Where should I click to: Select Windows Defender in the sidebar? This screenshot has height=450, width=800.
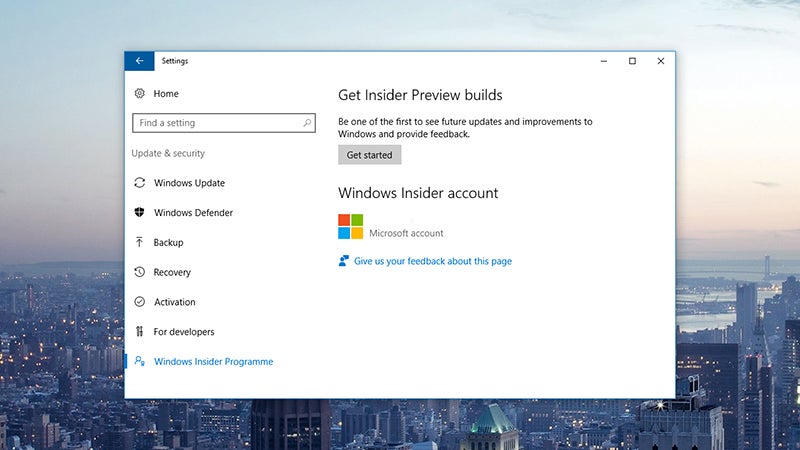click(193, 212)
